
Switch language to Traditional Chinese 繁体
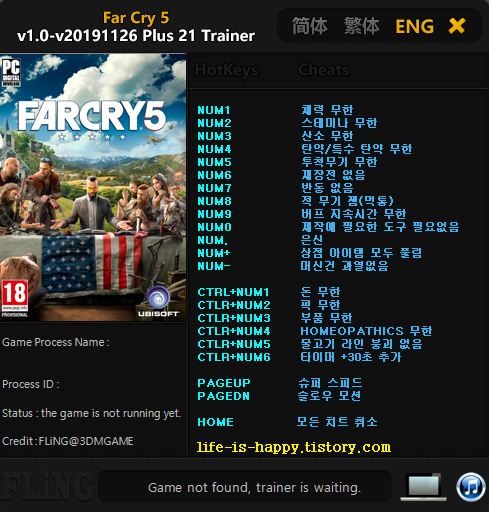362,26
